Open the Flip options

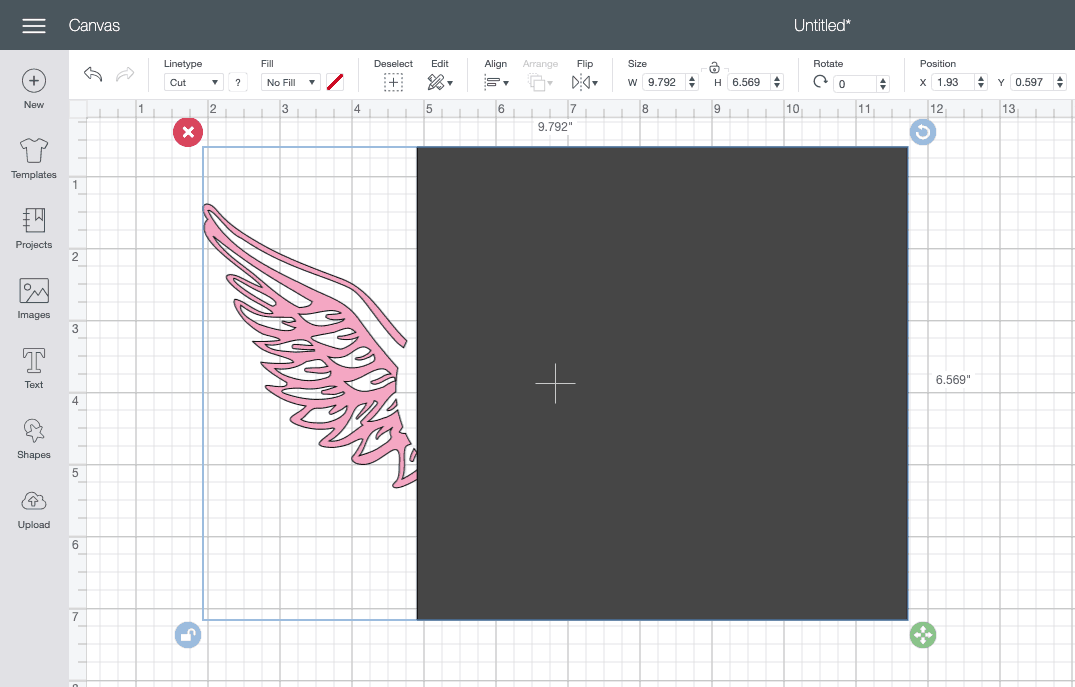pos(584,83)
